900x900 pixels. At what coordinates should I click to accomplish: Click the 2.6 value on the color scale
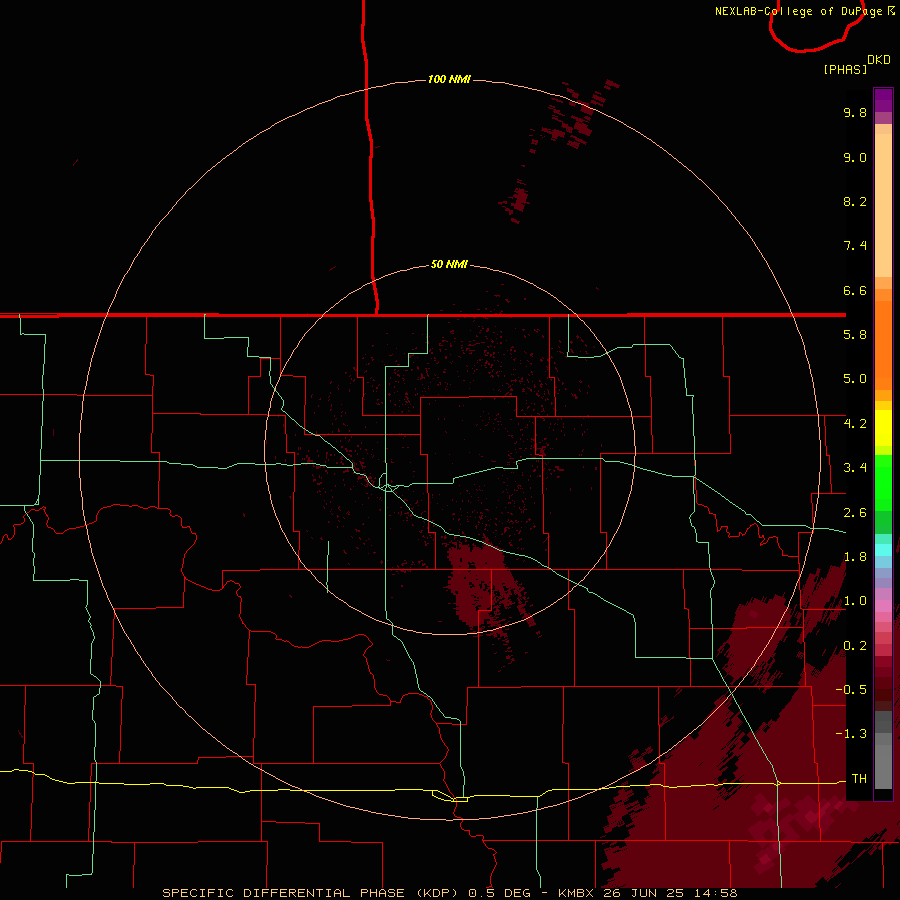pyautogui.click(x=855, y=513)
